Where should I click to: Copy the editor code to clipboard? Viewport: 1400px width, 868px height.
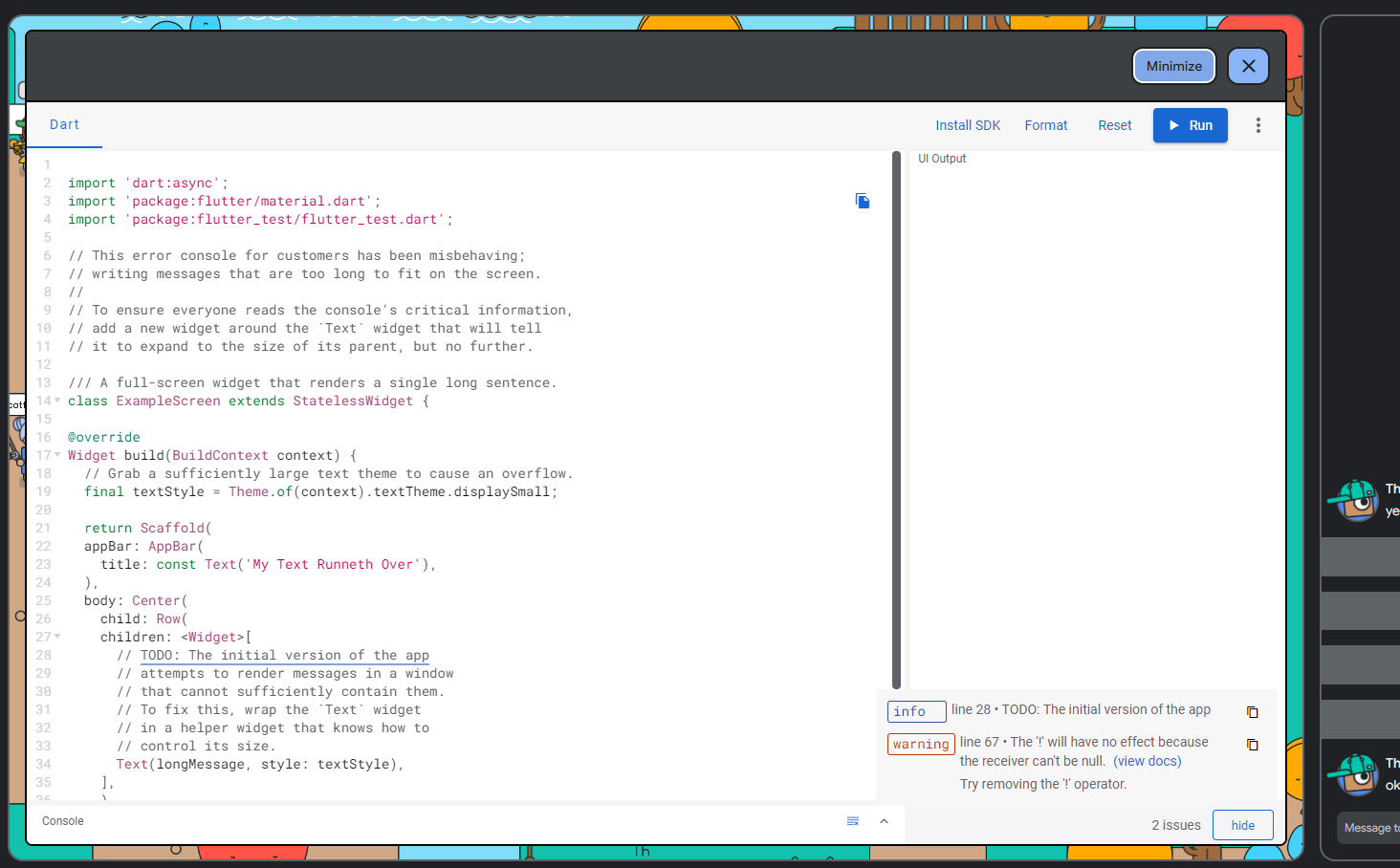862,201
